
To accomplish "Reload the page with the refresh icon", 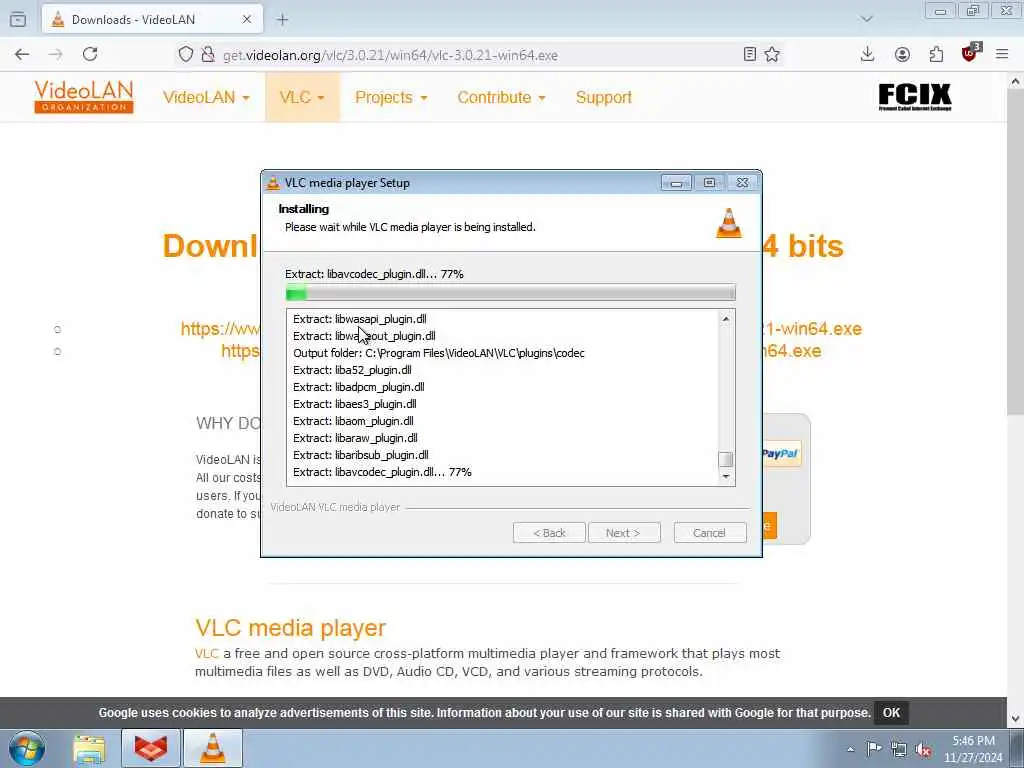I will [90, 55].
